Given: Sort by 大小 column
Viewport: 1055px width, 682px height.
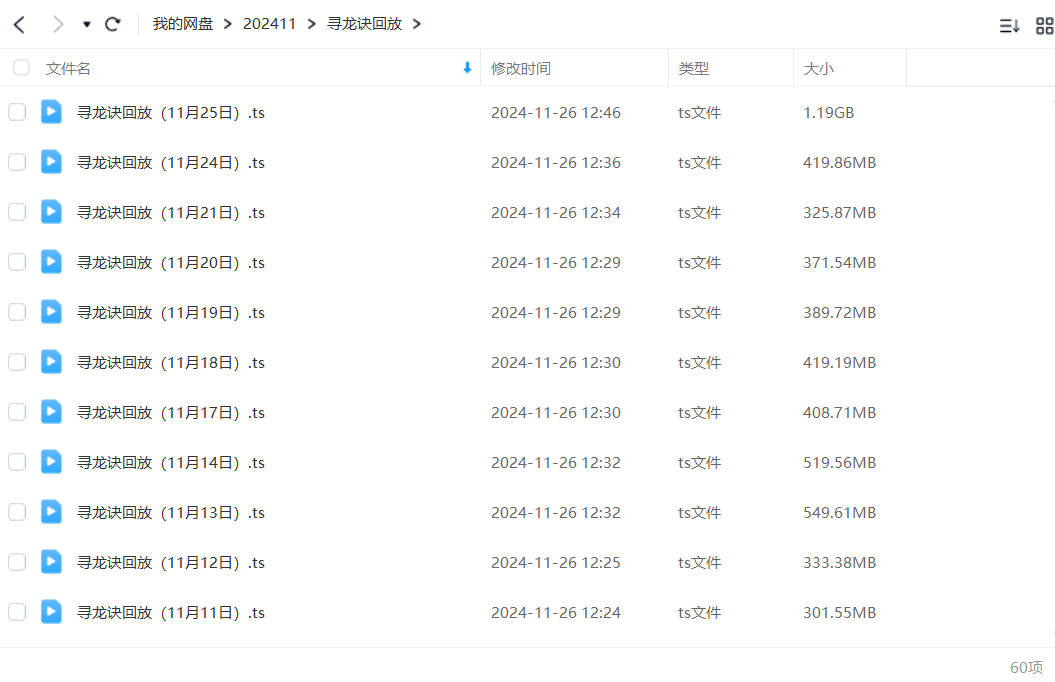Looking at the screenshot, I should [x=819, y=69].
